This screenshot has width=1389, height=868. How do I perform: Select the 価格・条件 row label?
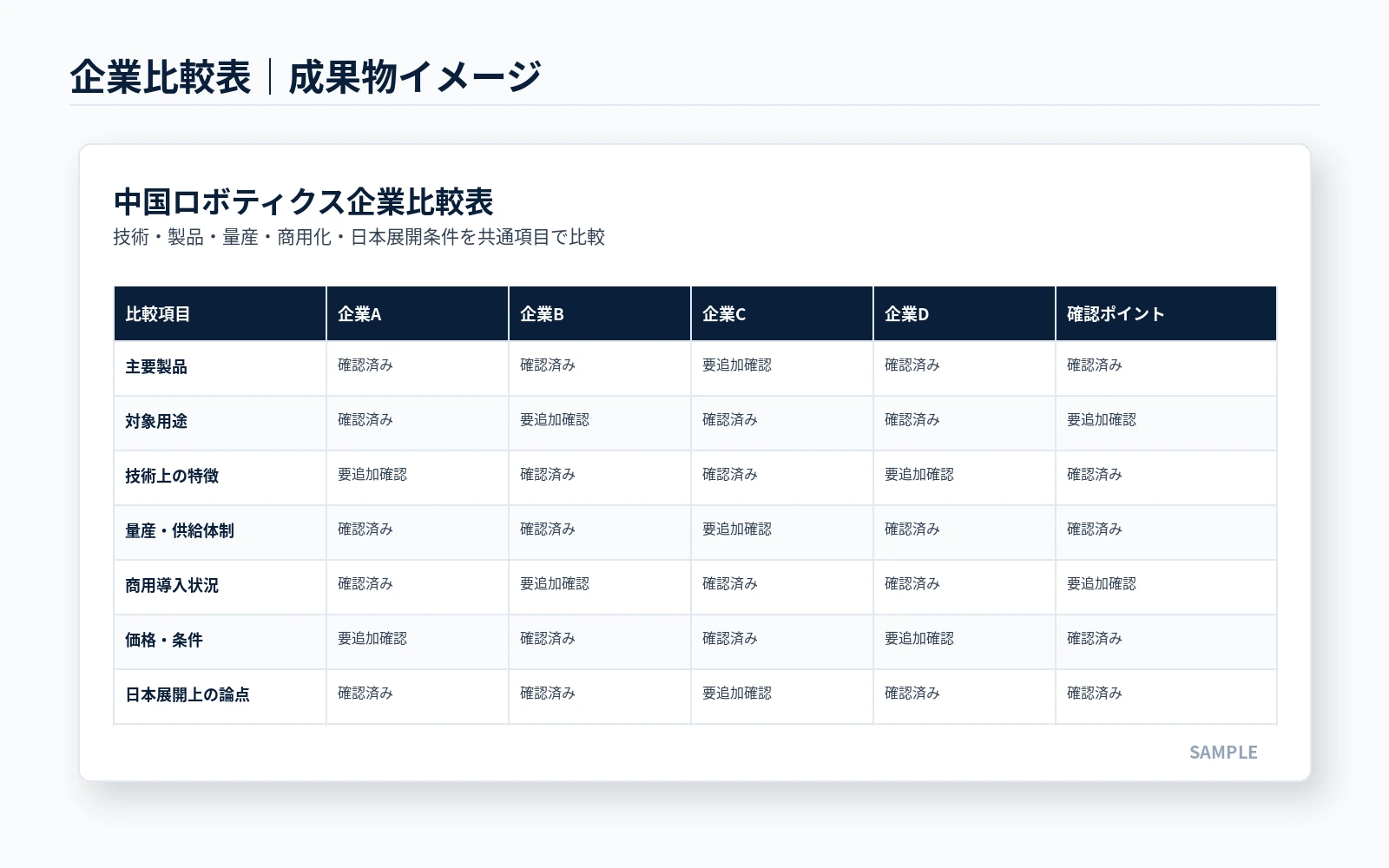[164, 641]
